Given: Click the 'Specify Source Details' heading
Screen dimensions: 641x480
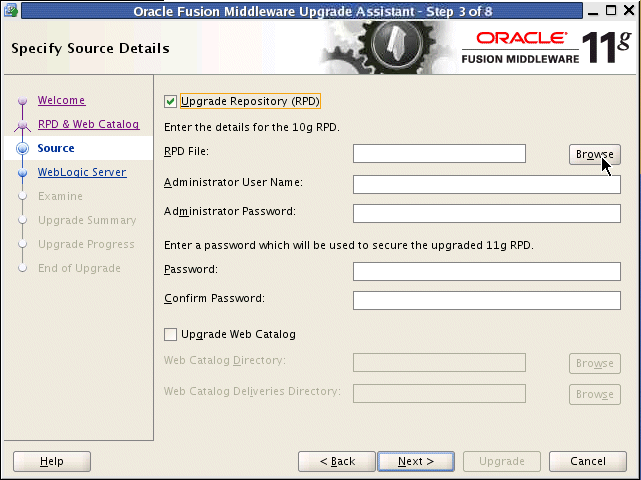Looking at the screenshot, I should pyautogui.click(x=90, y=48).
